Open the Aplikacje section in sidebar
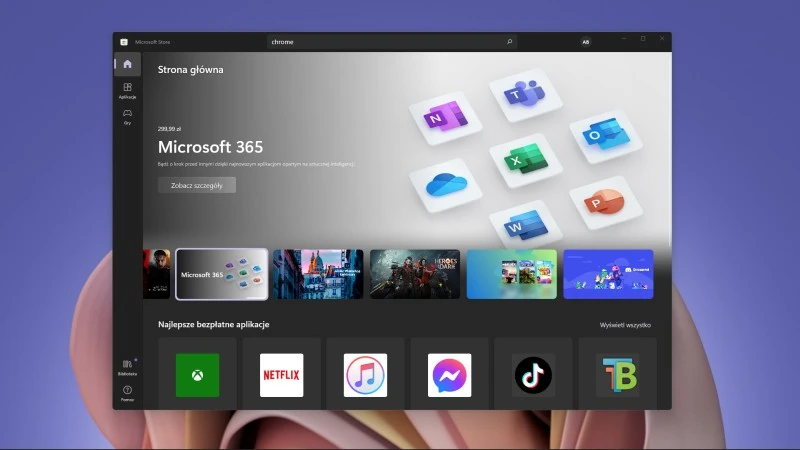The height and width of the screenshot is (450, 800). 128,90
